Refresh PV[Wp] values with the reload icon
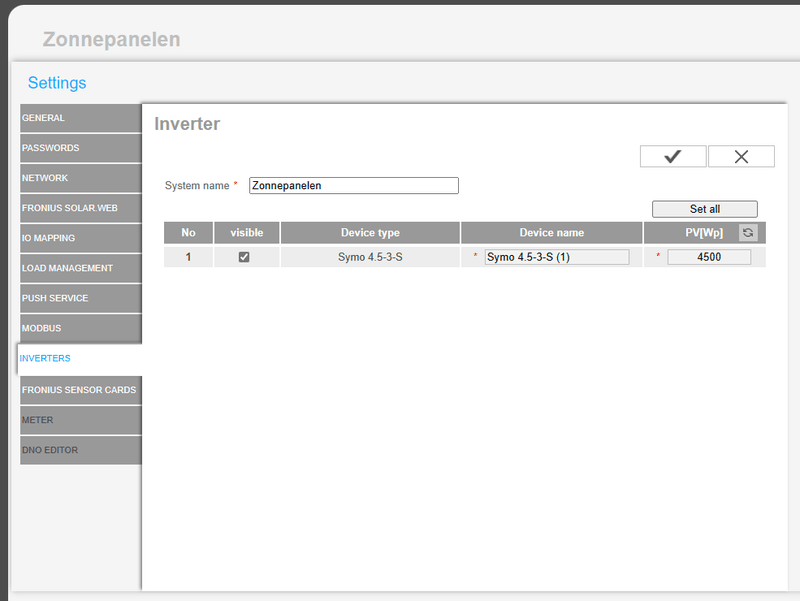 748,233
